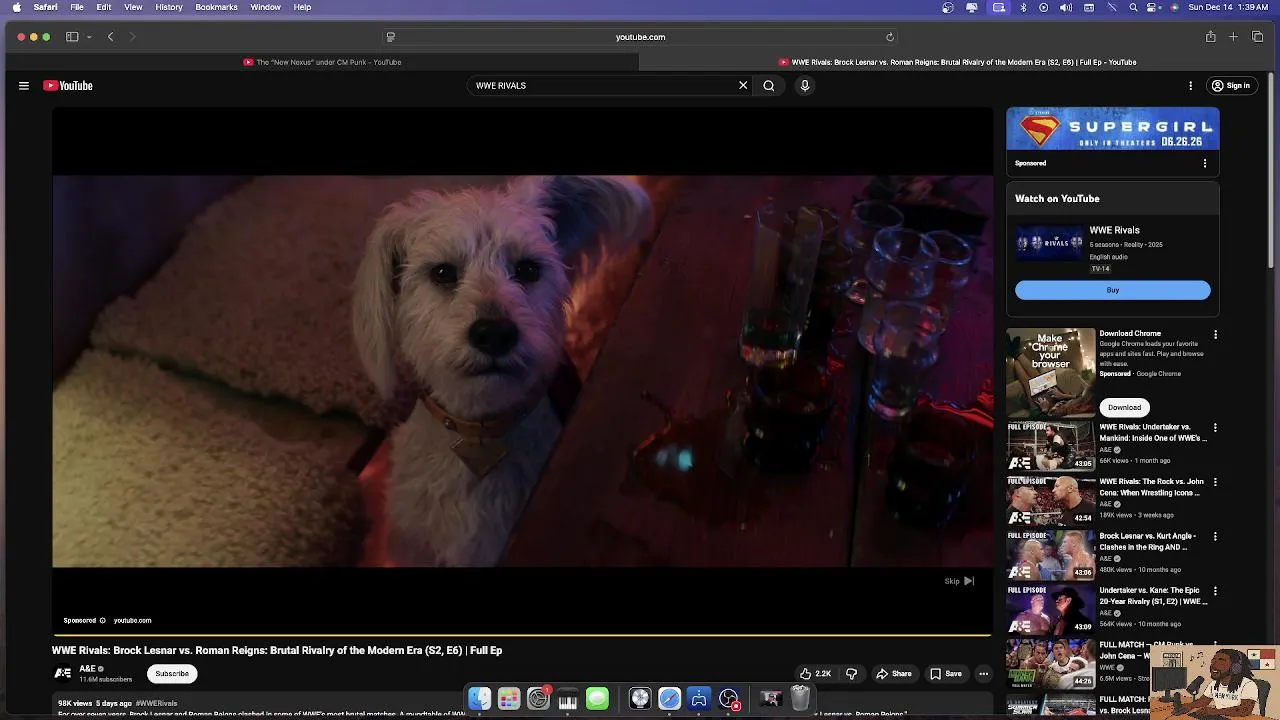Screen dimensions: 1280x720
Task: Open Bluetooth status in menu bar
Action: coord(1022,7)
